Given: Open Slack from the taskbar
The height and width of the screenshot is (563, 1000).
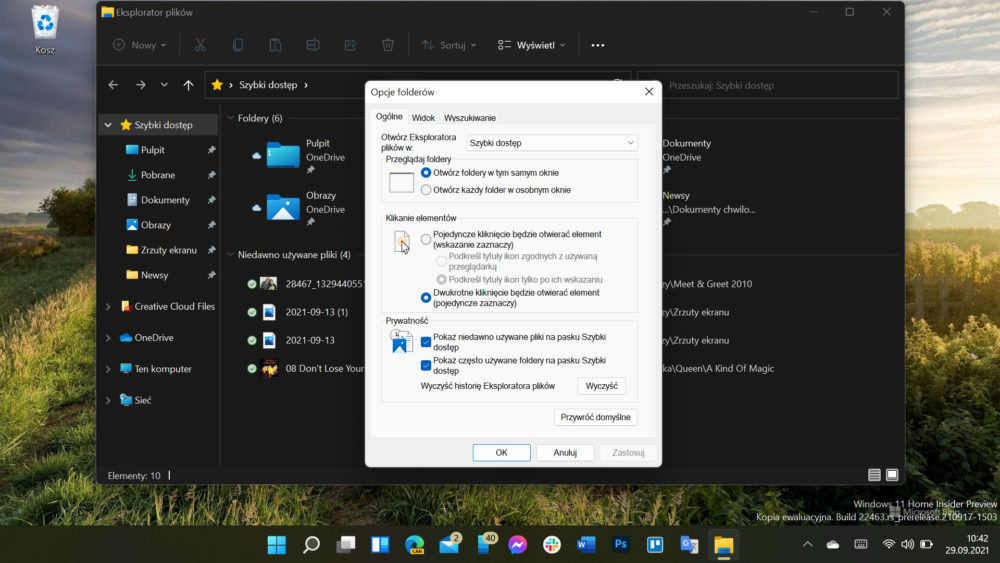Looking at the screenshot, I should click(552, 545).
